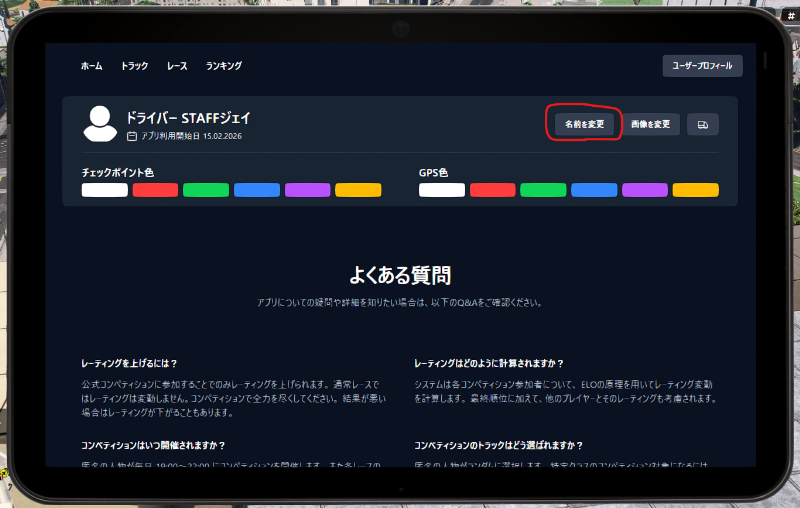The image size is (800, 508).
Task: Select yellow checkpoint color swatch
Action: click(x=358, y=190)
